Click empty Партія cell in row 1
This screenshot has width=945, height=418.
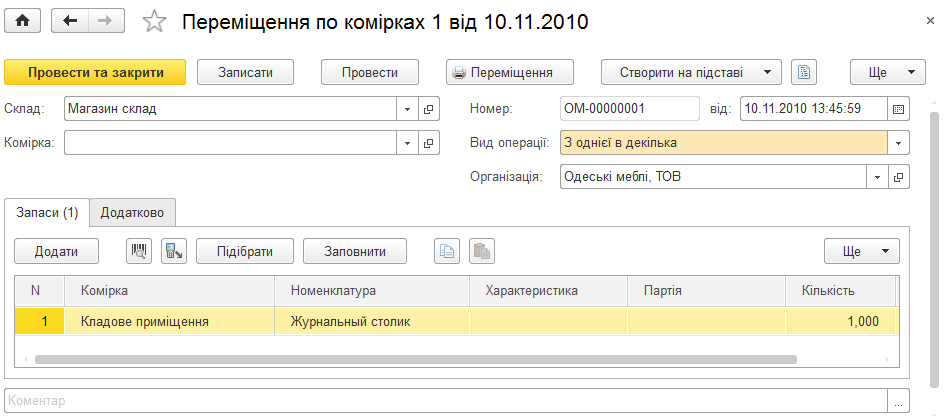tap(706, 322)
